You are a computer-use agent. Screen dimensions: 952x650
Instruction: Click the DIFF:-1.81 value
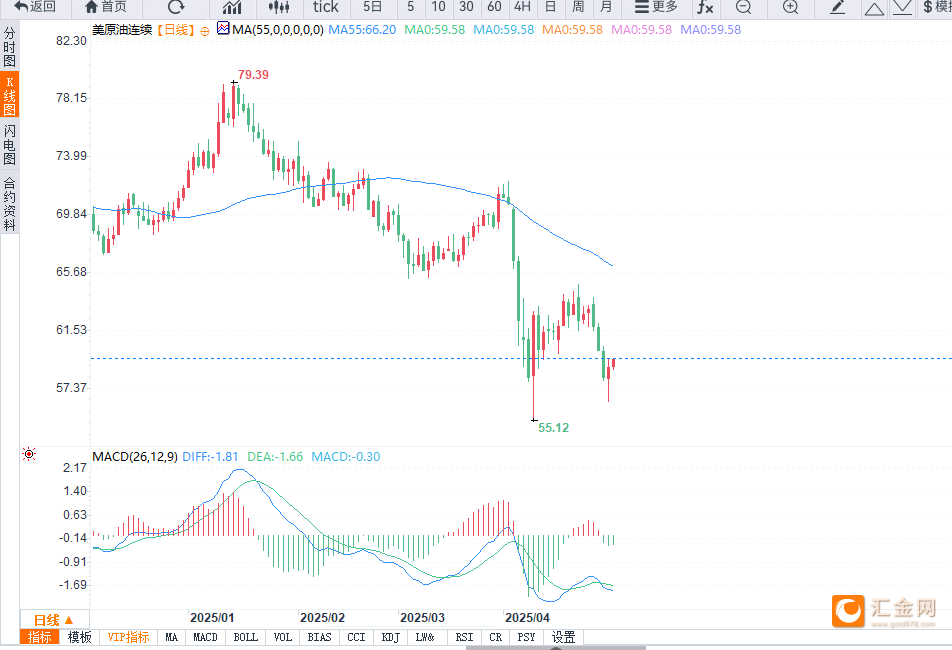[x=210, y=456]
